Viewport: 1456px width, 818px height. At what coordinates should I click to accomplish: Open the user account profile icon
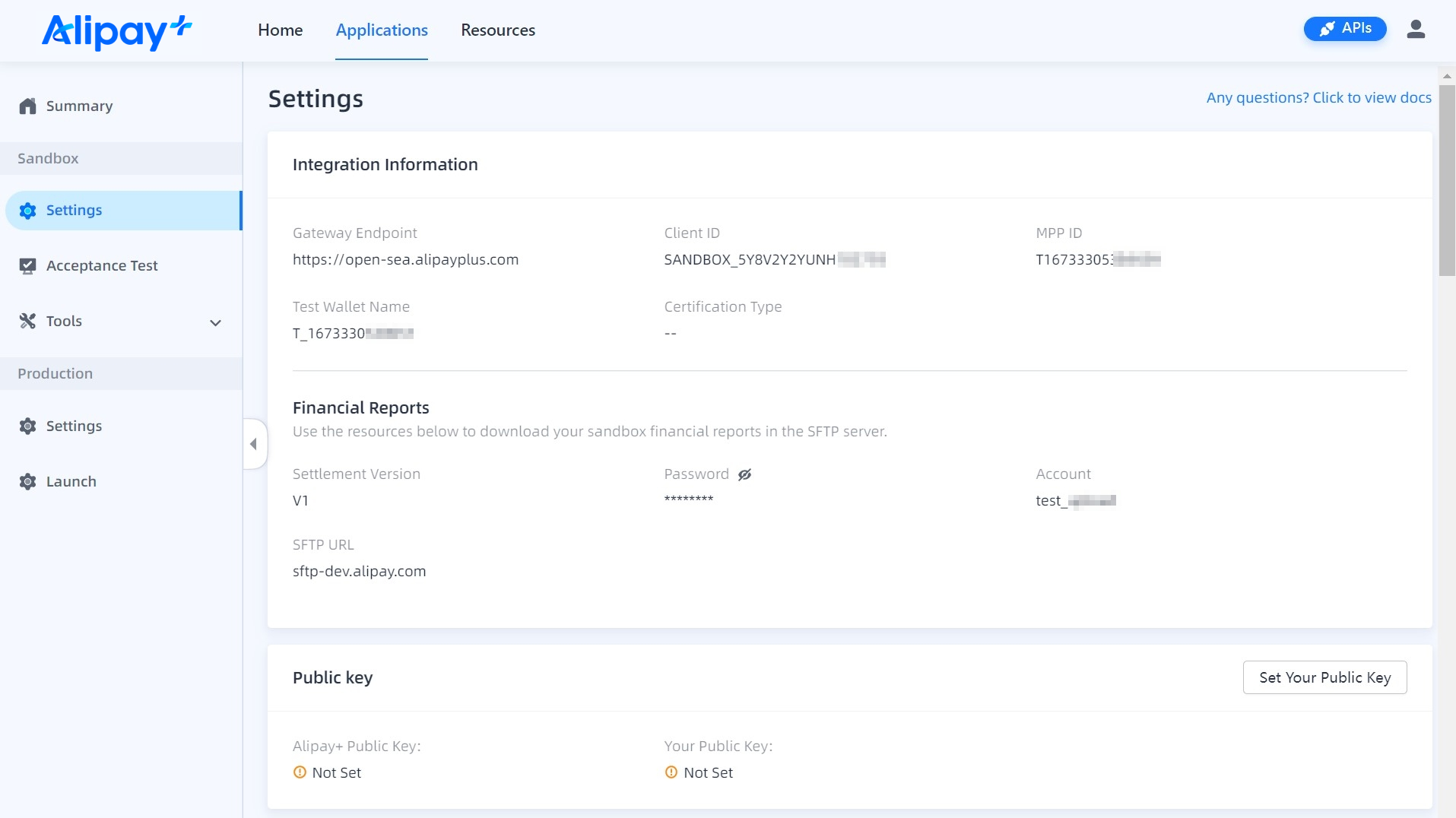[x=1415, y=30]
